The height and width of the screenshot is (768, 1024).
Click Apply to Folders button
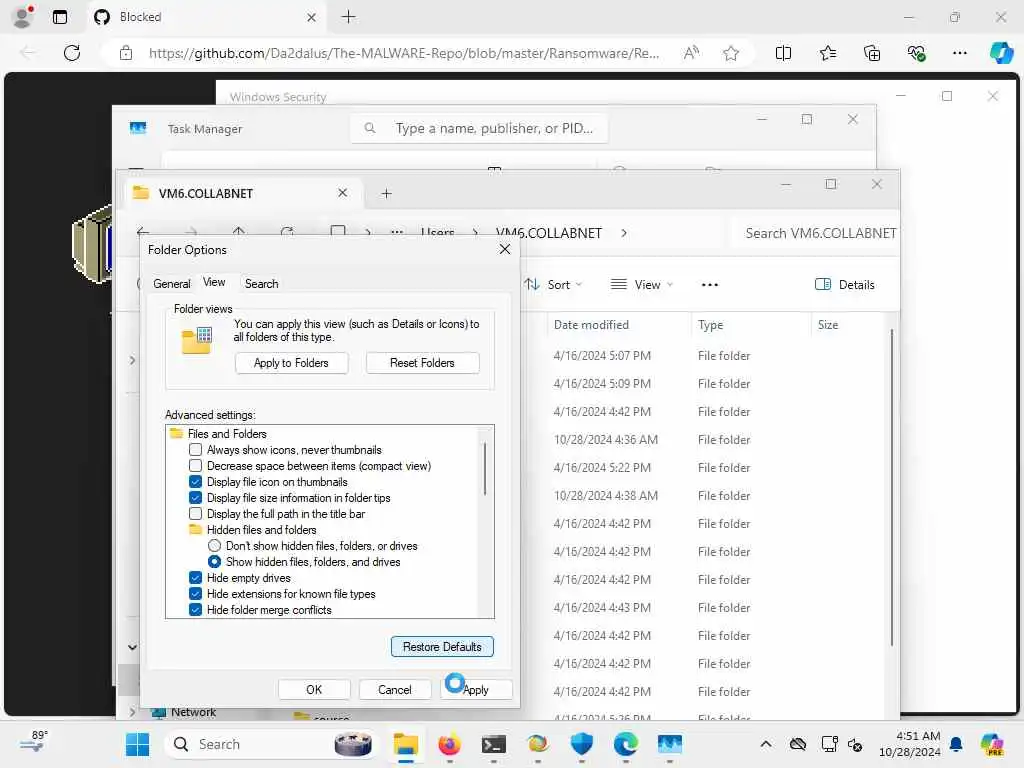[291, 363]
